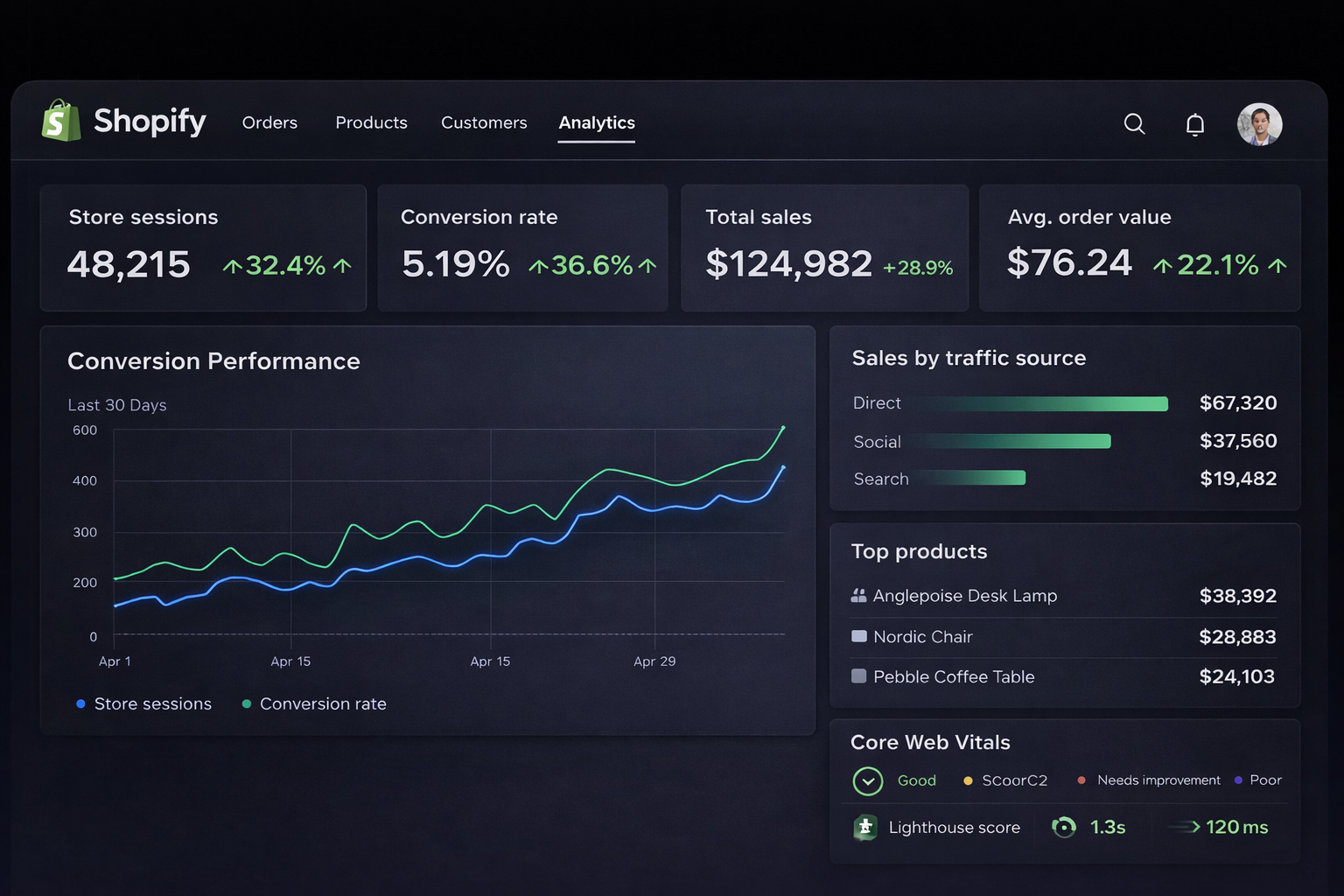Open the Products nav link
Screen dimensions: 1344x896
click(x=371, y=122)
